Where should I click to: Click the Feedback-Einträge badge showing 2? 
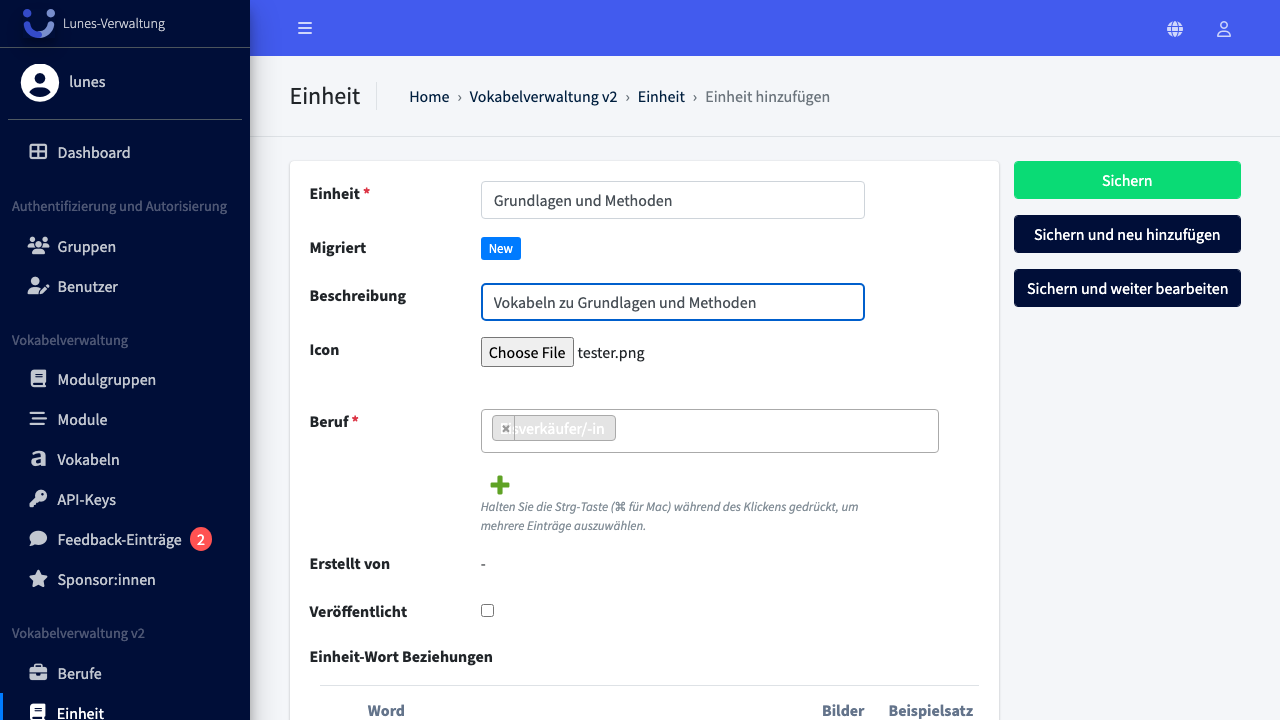[201, 539]
